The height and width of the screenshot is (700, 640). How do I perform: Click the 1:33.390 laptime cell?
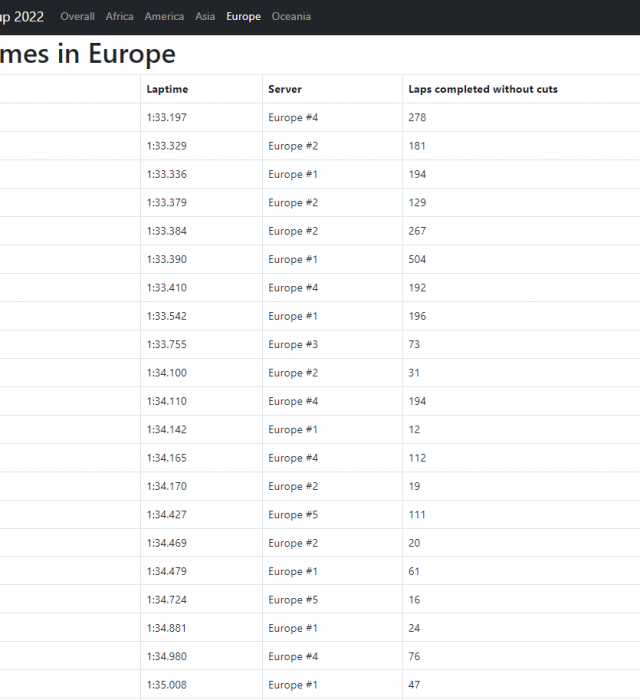click(166, 260)
